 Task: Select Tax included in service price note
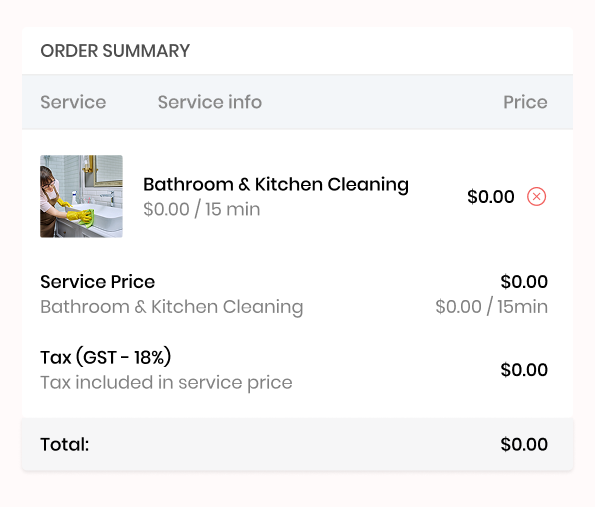pos(166,383)
